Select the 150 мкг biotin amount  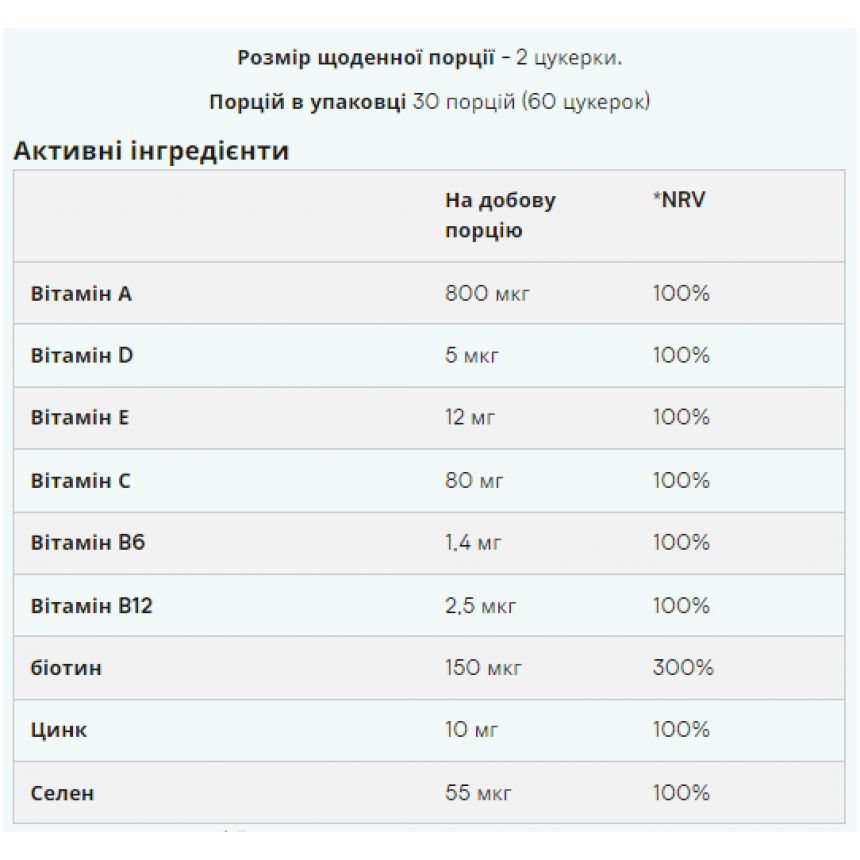(483, 667)
